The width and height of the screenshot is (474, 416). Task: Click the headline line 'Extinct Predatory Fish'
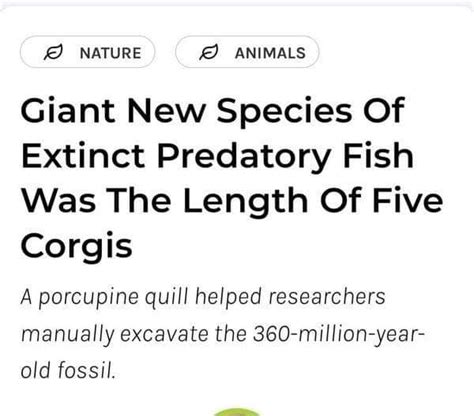coord(217,156)
